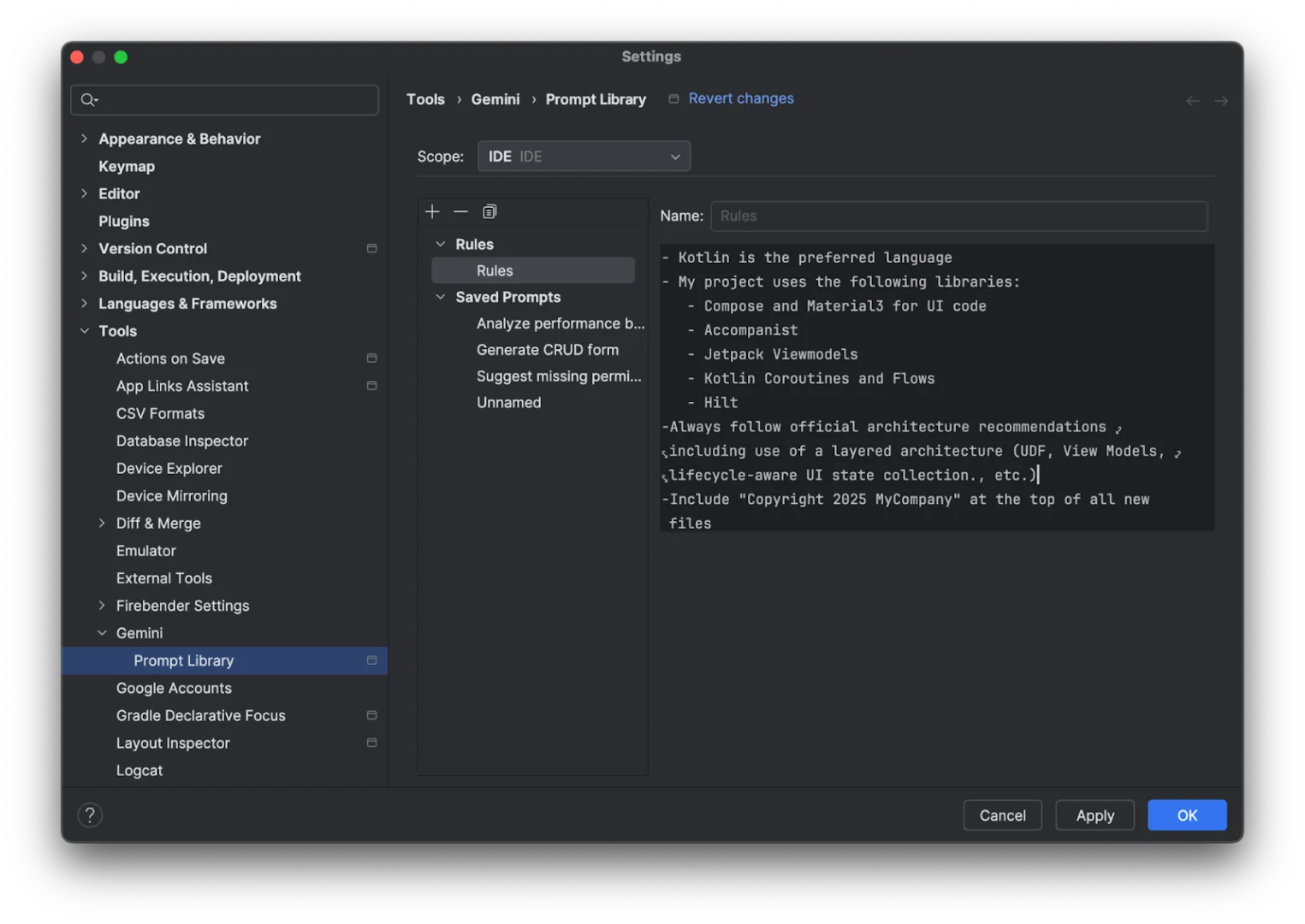The height and width of the screenshot is (924, 1305).
Task: Click the duplicate prompt copy icon
Action: click(489, 211)
